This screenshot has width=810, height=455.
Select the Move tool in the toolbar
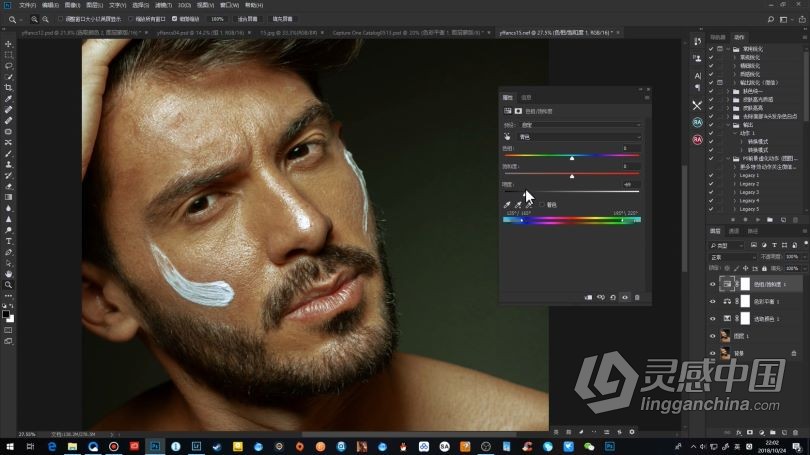(9, 44)
